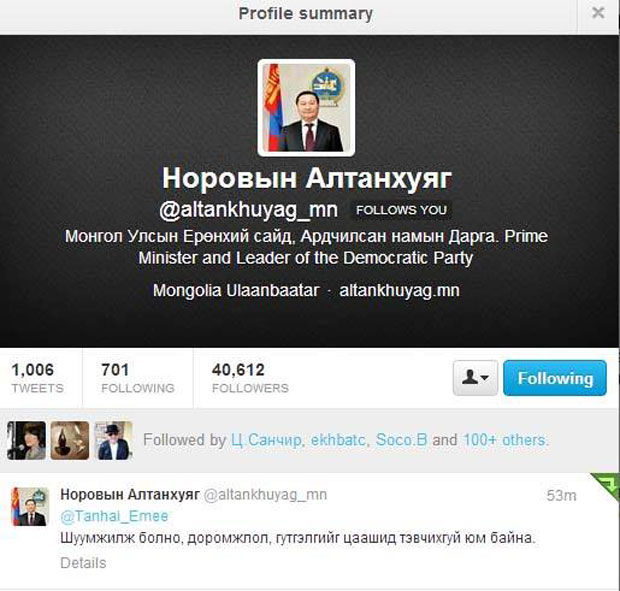This screenshot has height=591, width=620.
Task: View the 40,612 Followers list
Action: pos(250,378)
